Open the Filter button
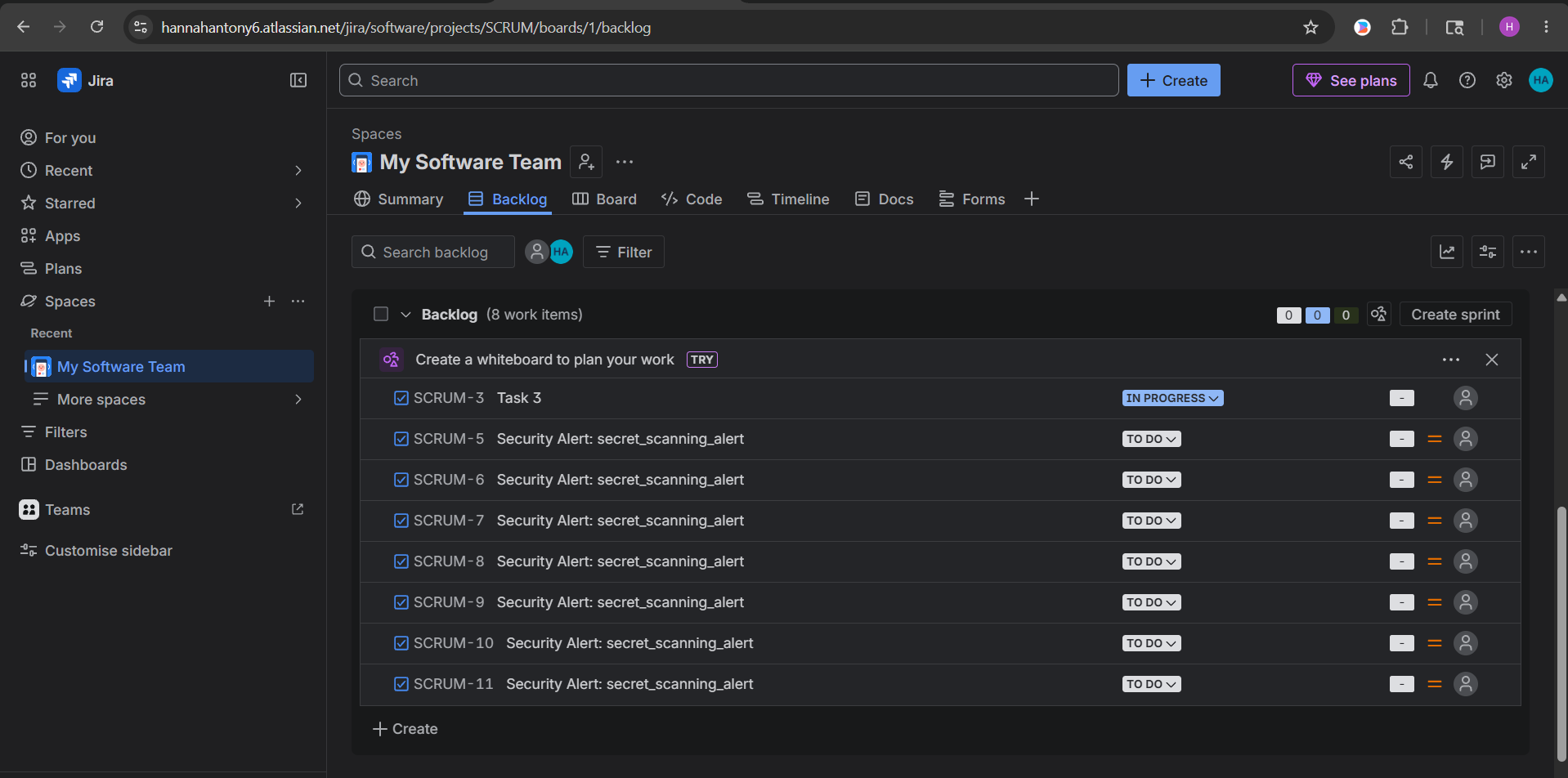Image resolution: width=1568 pixels, height=778 pixels. click(624, 252)
